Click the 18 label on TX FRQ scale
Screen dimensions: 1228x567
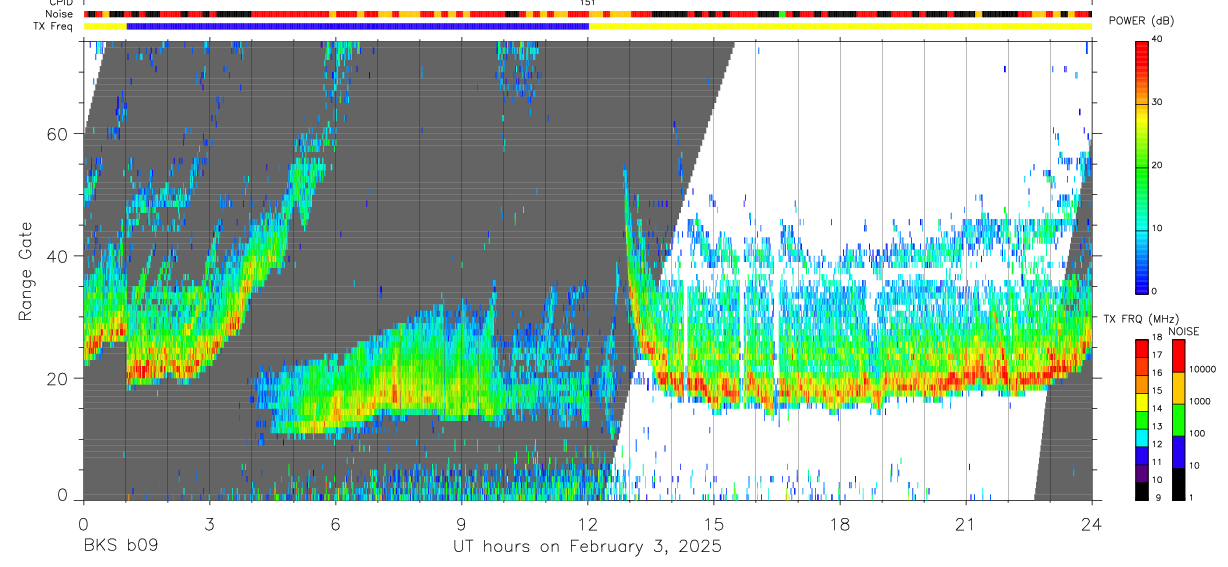coord(1158,337)
